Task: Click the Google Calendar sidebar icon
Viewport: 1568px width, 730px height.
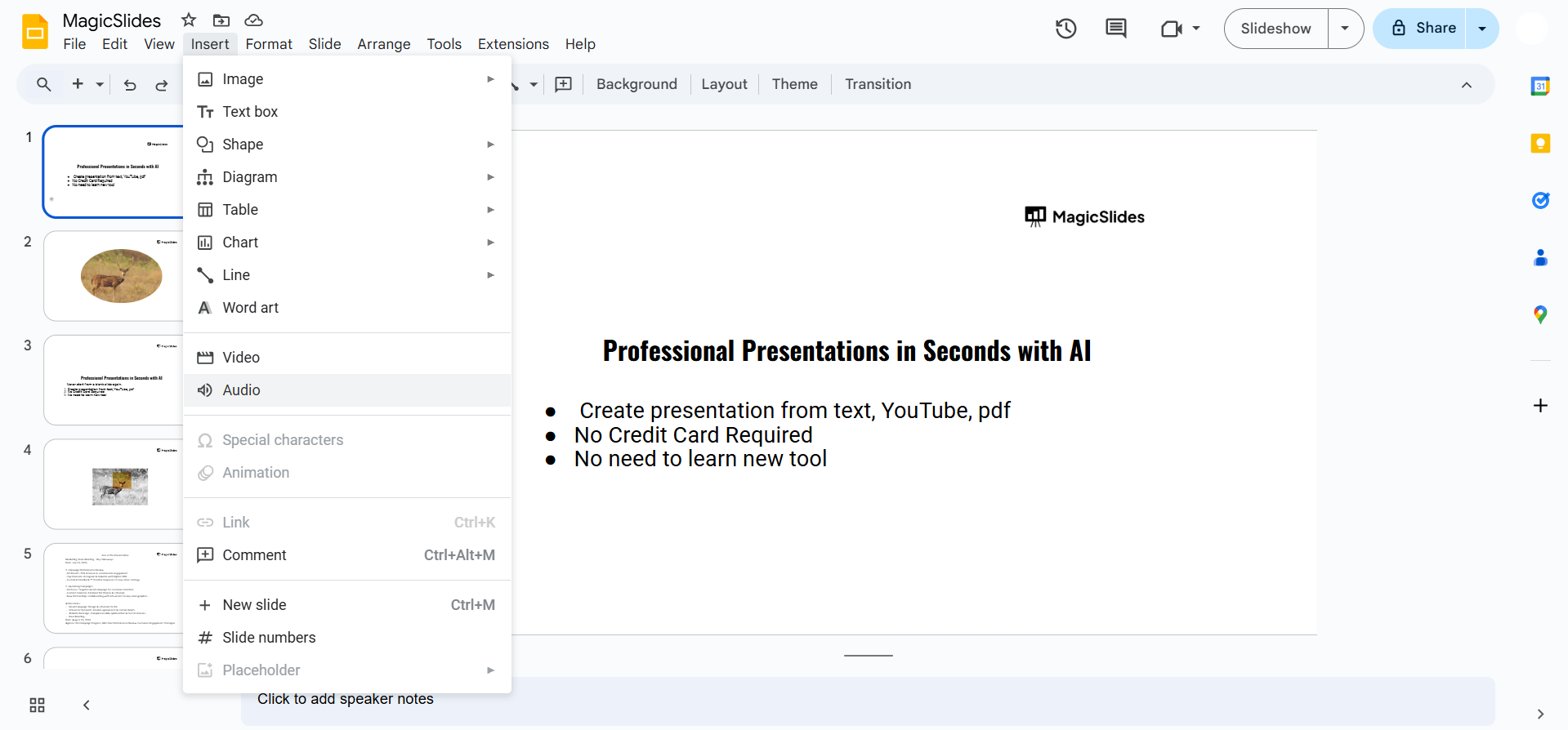Action: point(1540,86)
